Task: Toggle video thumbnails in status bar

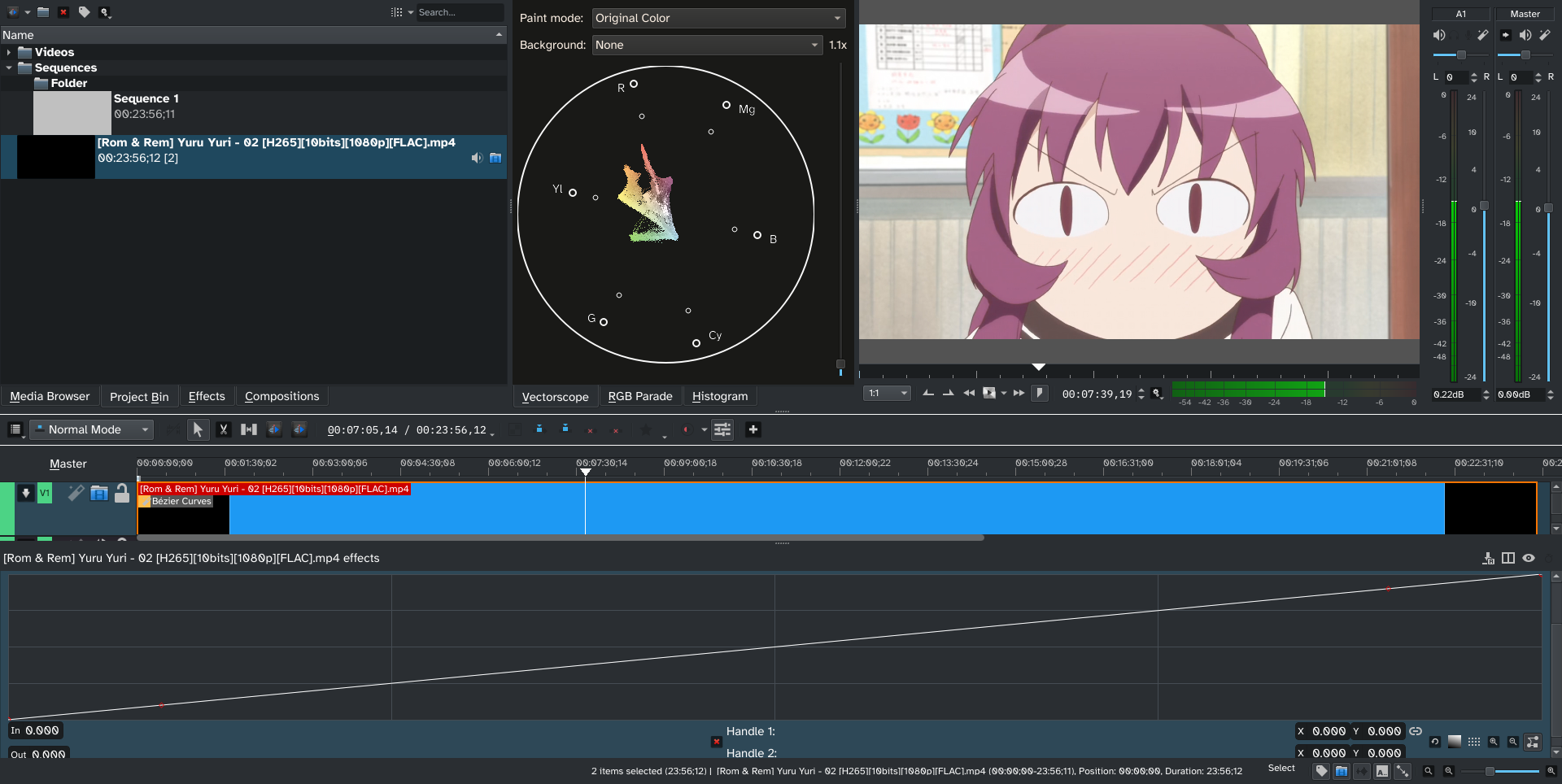Action: [1342, 771]
